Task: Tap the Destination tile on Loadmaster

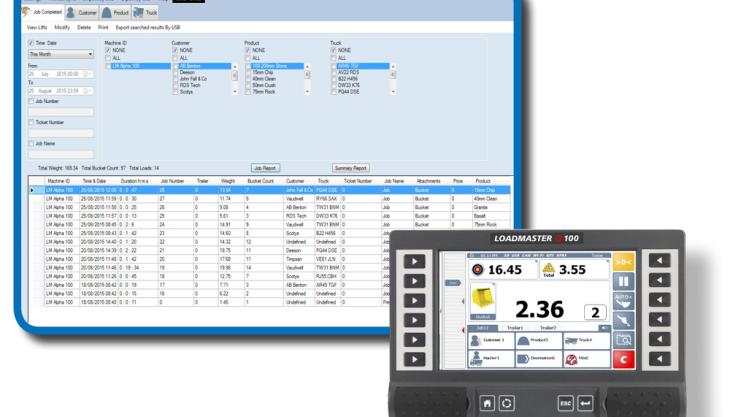Action: tap(539, 359)
